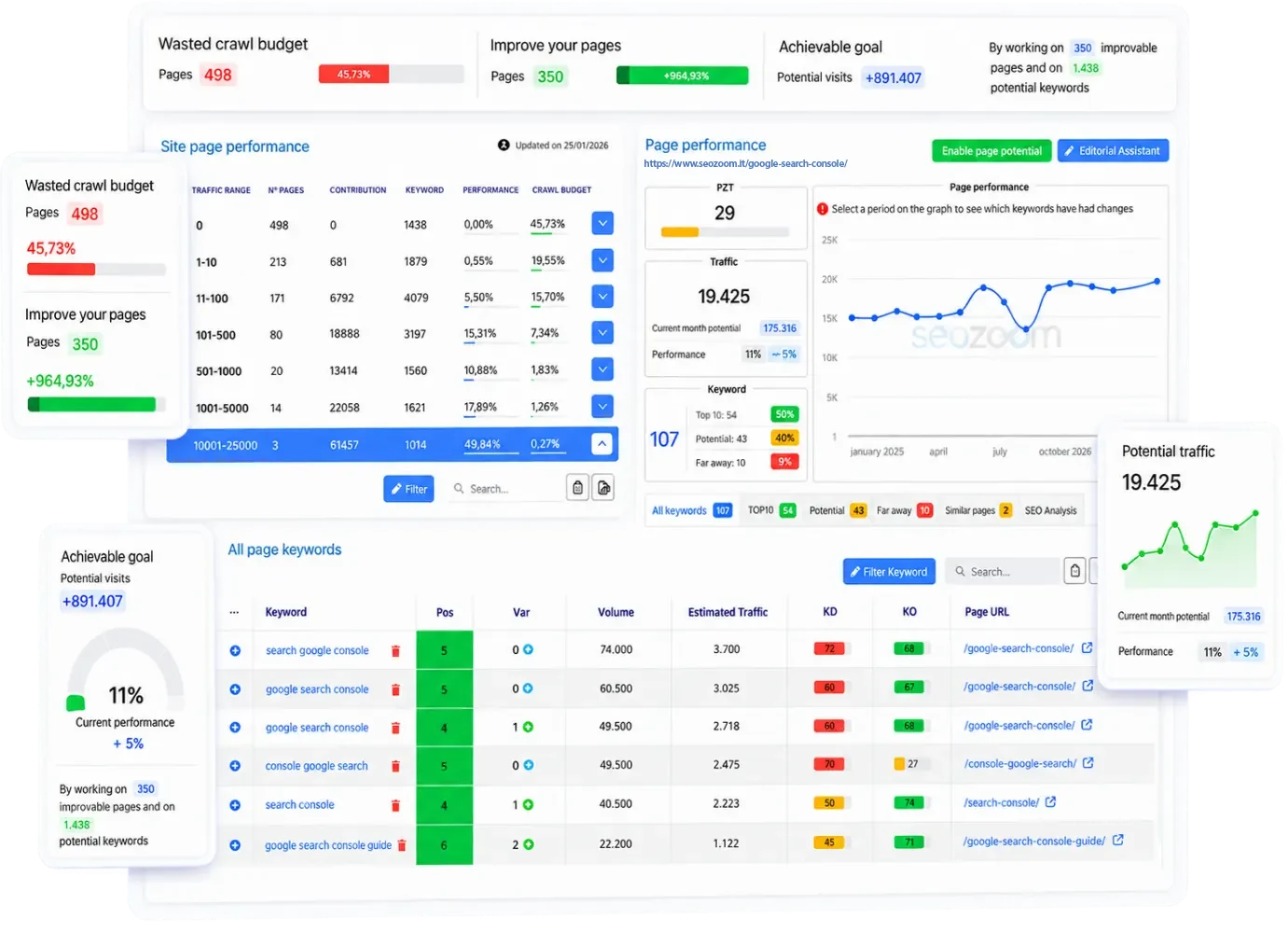Export site page performance with file icon
Image resolution: width=1288 pixels, height=932 pixels.
click(603, 488)
